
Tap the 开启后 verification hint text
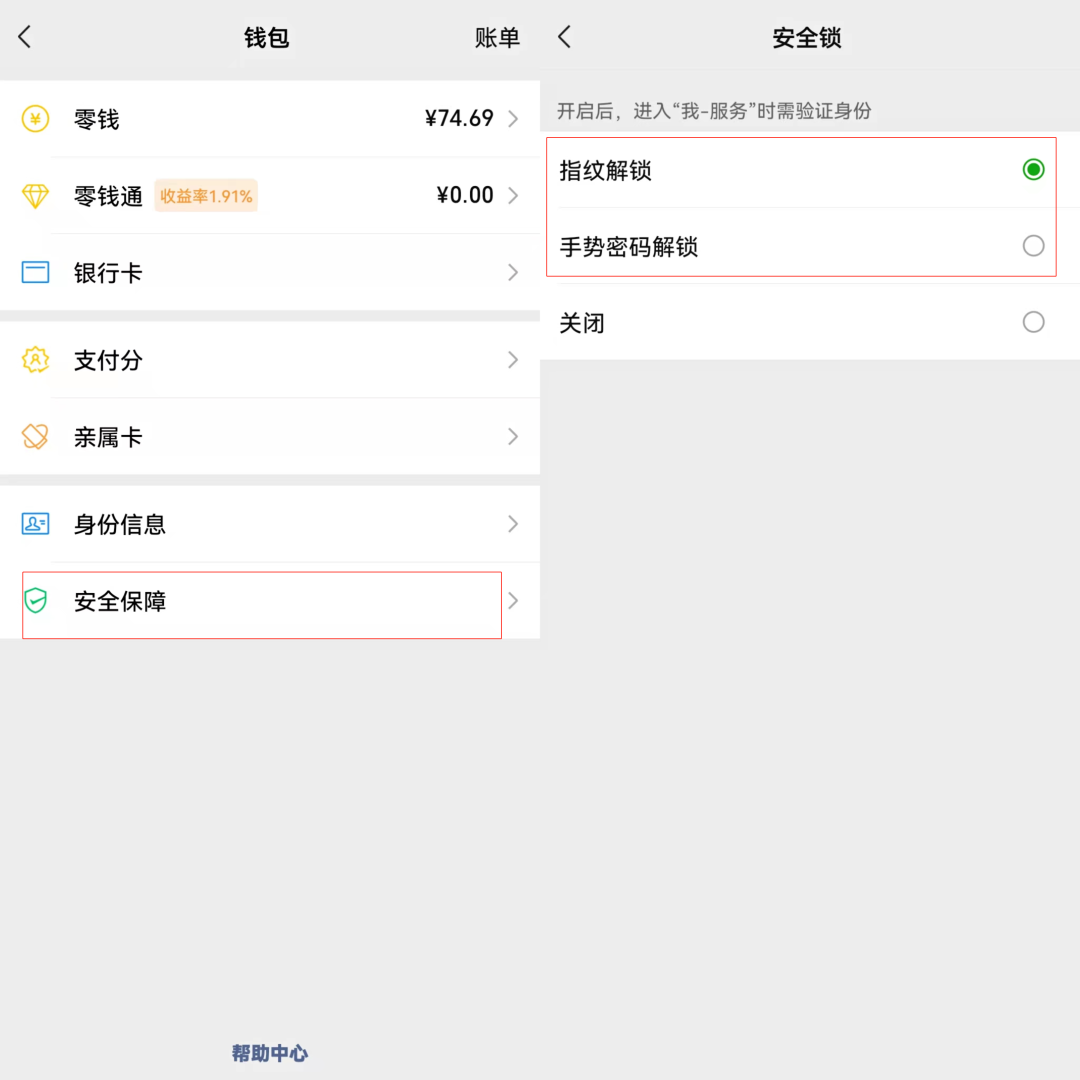[714, 111]
